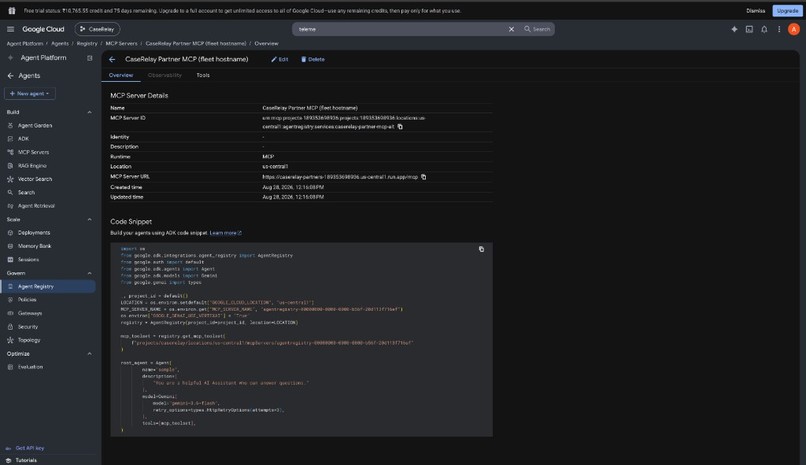Collapse the Optimize section

89,354
